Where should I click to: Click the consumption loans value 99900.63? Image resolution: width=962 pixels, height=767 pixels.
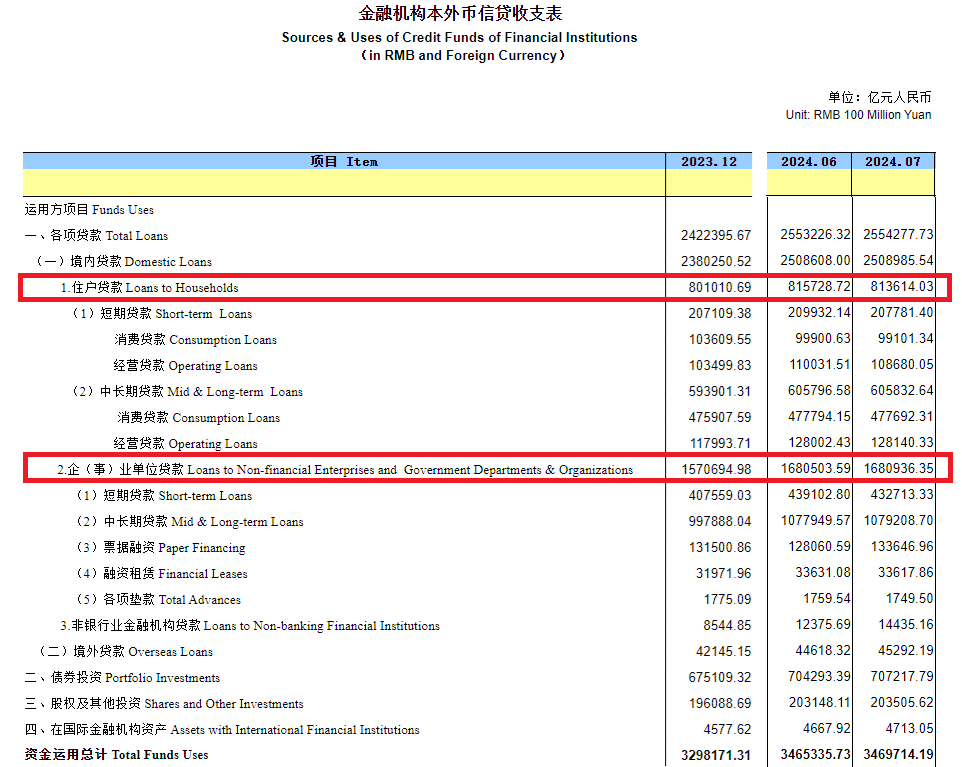(823, 339)
